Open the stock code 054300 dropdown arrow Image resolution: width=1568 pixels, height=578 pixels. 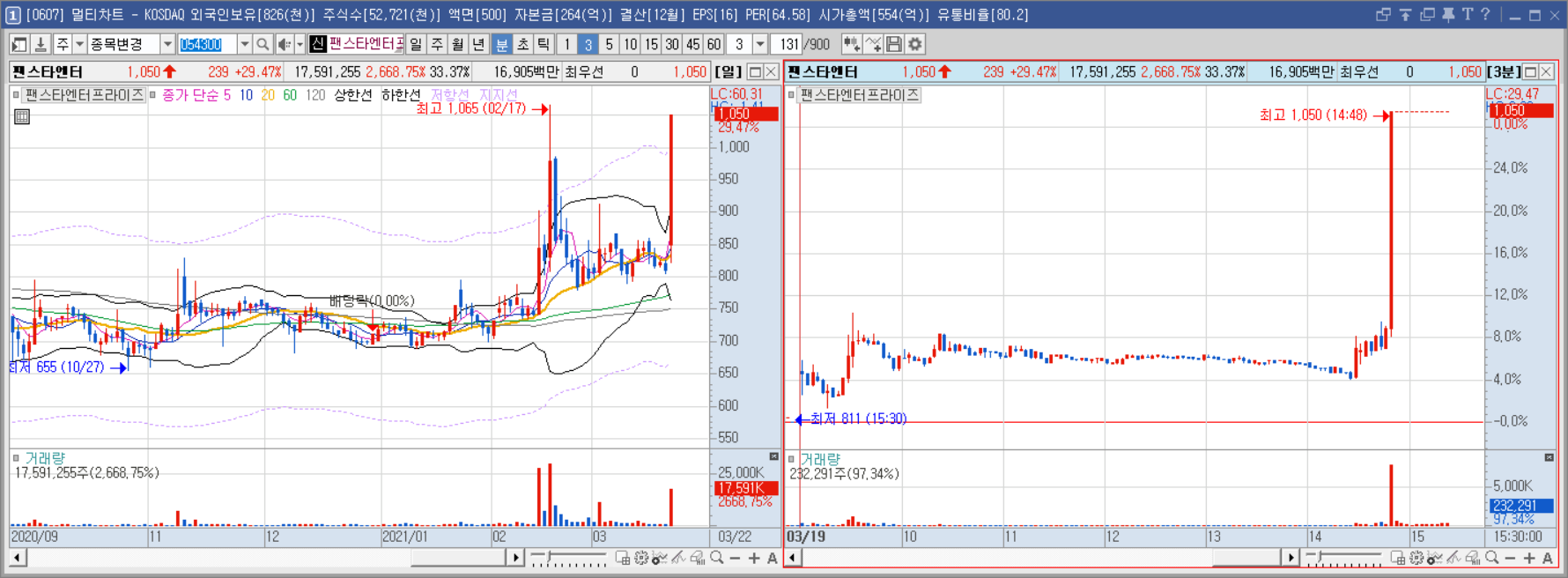(x=244, y=44)
